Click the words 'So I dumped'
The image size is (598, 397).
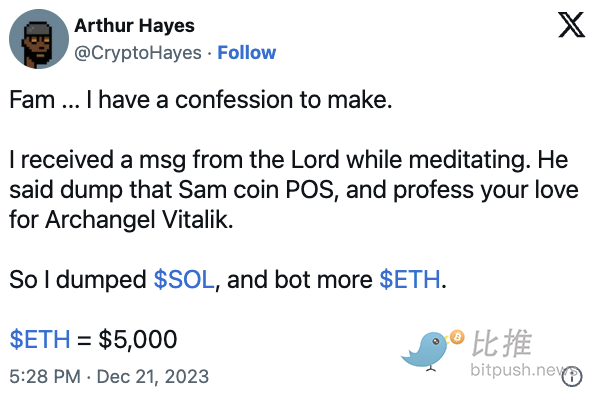click(78, 280)
